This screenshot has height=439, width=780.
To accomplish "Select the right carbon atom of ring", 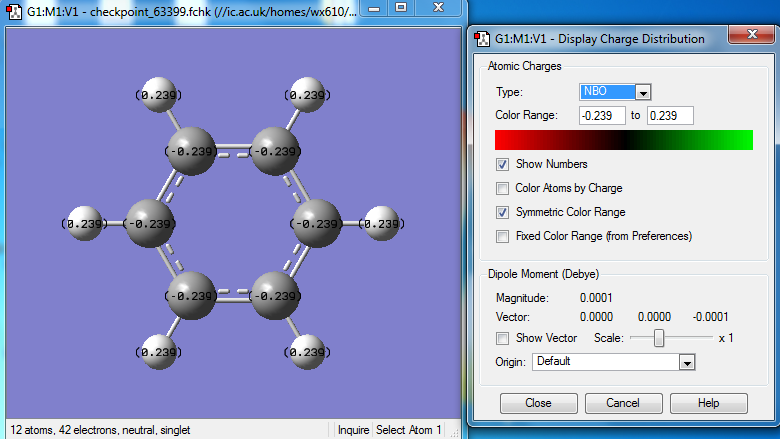I will (317, 223).
